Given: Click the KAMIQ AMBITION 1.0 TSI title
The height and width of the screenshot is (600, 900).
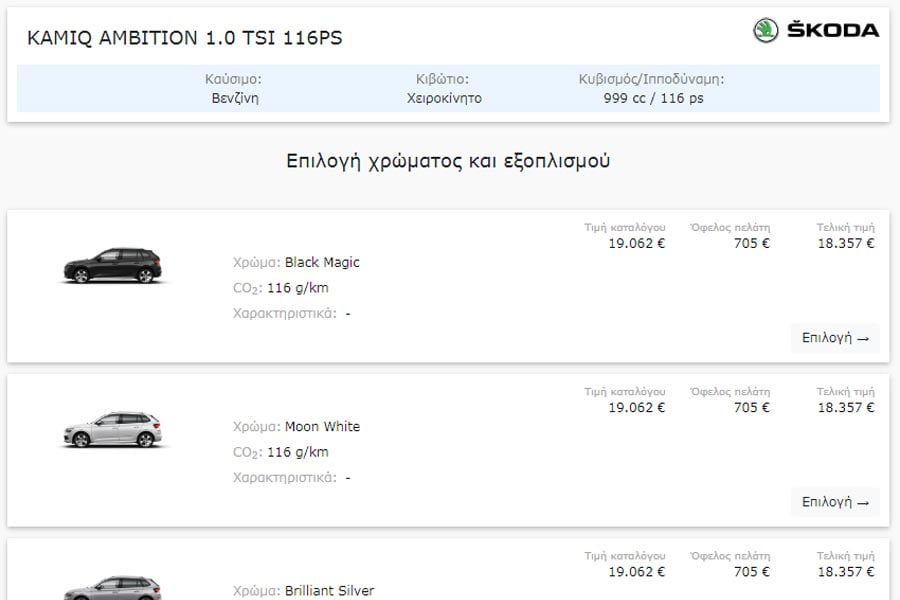Looking at the screenshot, I should tap(184, 38).
